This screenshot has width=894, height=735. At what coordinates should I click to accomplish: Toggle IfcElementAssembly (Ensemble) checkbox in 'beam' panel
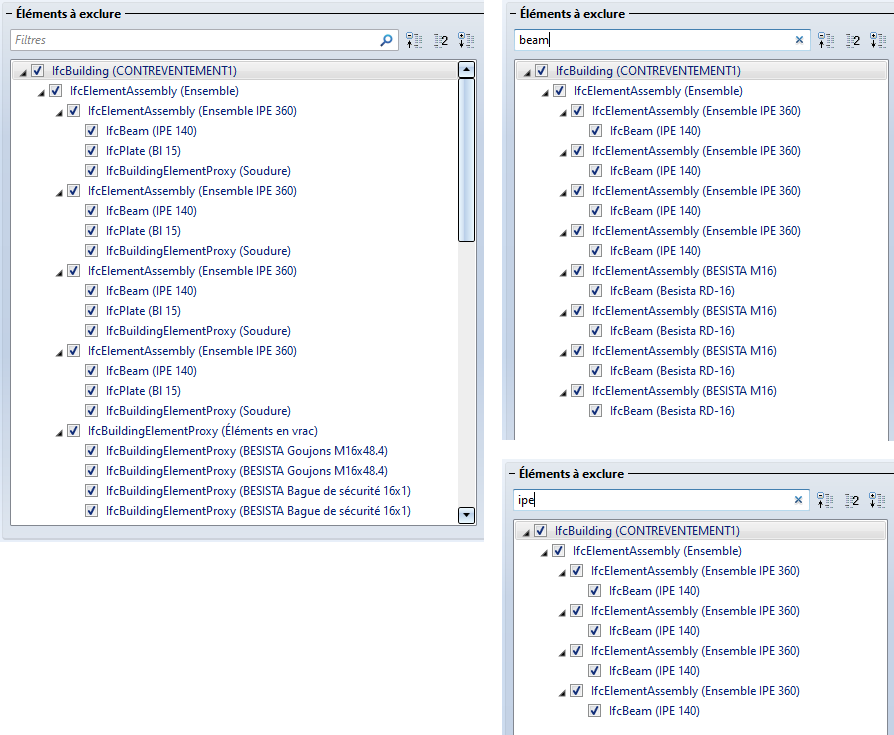(559, 91)
